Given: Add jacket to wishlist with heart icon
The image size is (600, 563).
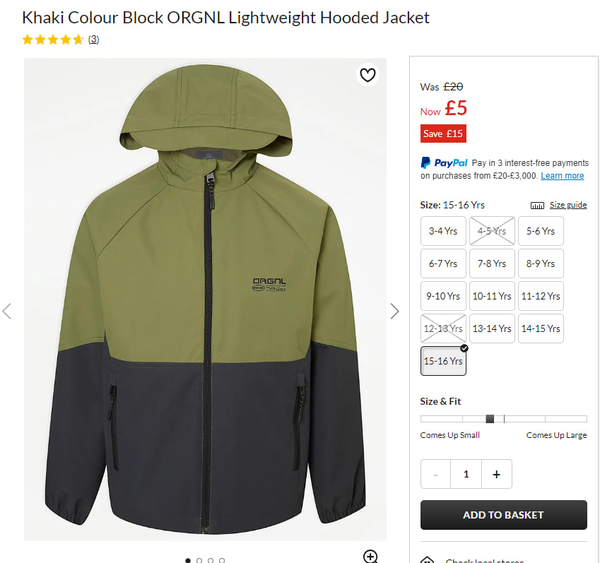Looking at the screenshot, I should (x=368, y=75).
